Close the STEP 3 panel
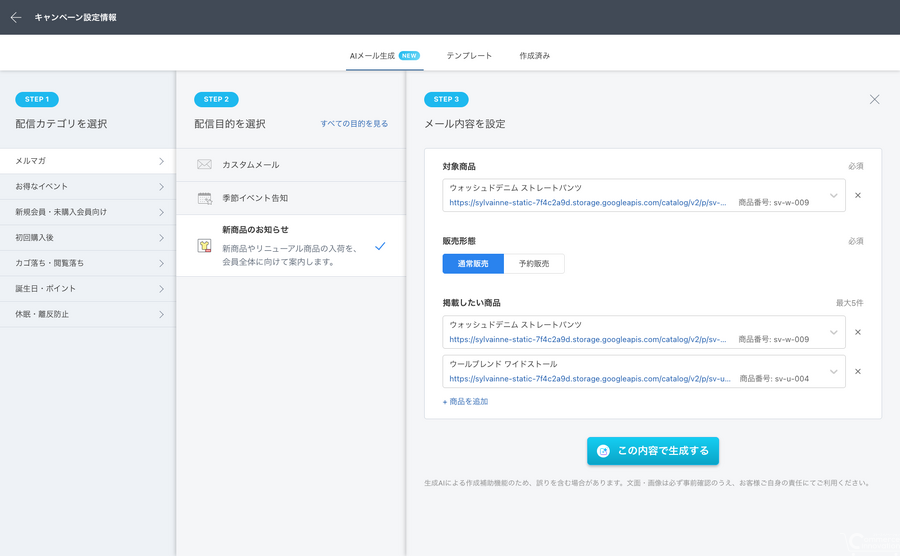 coord(874,99)
